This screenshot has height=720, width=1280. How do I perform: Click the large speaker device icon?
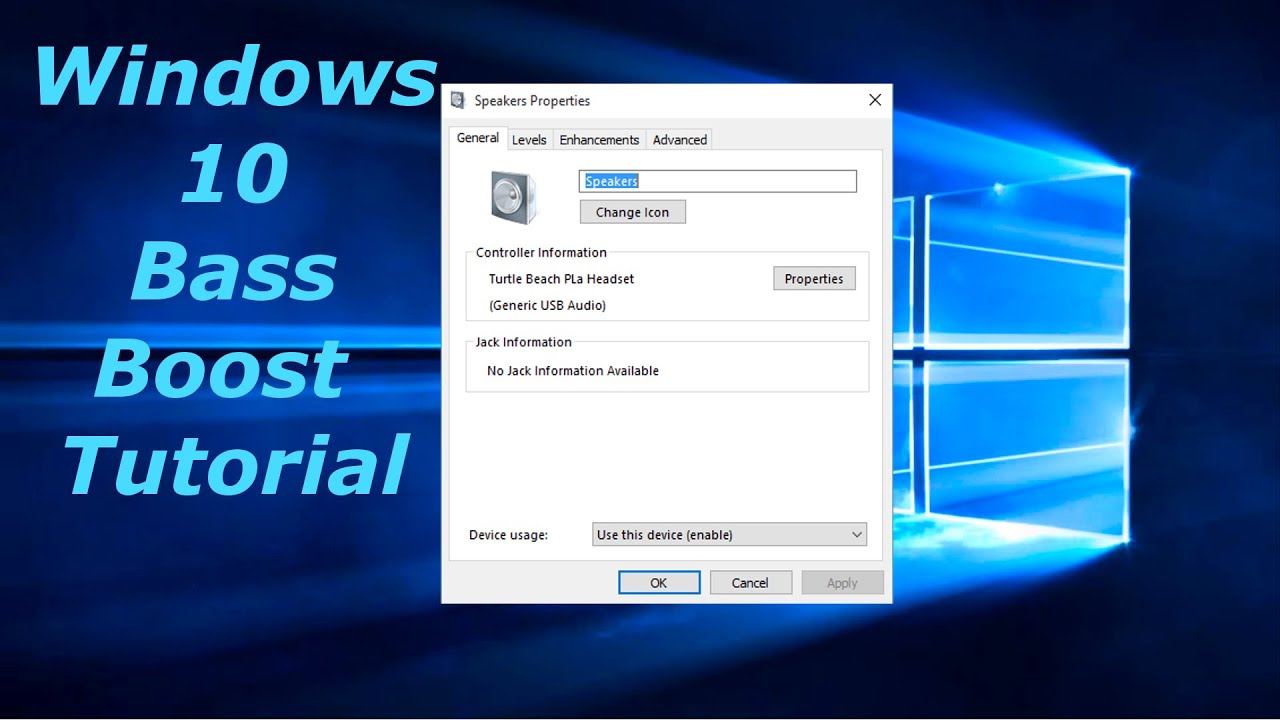(x=514, y=197)
